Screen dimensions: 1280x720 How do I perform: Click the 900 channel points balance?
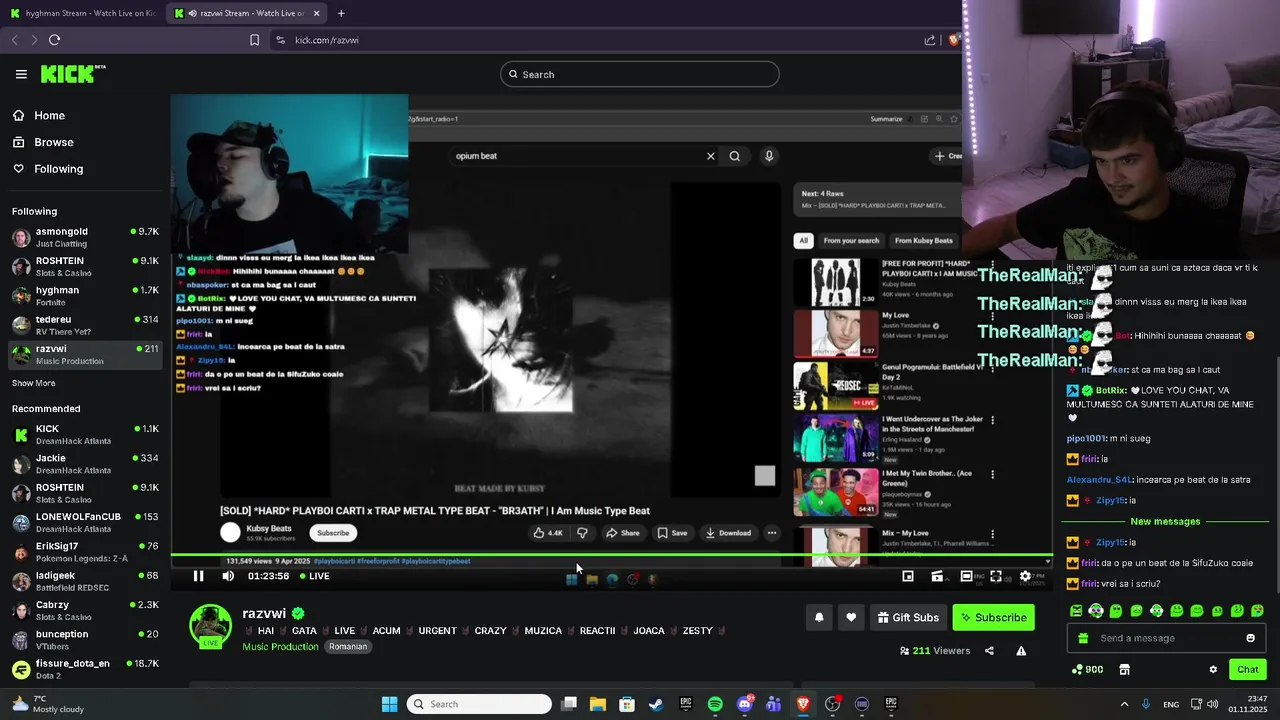point(1087,669)
